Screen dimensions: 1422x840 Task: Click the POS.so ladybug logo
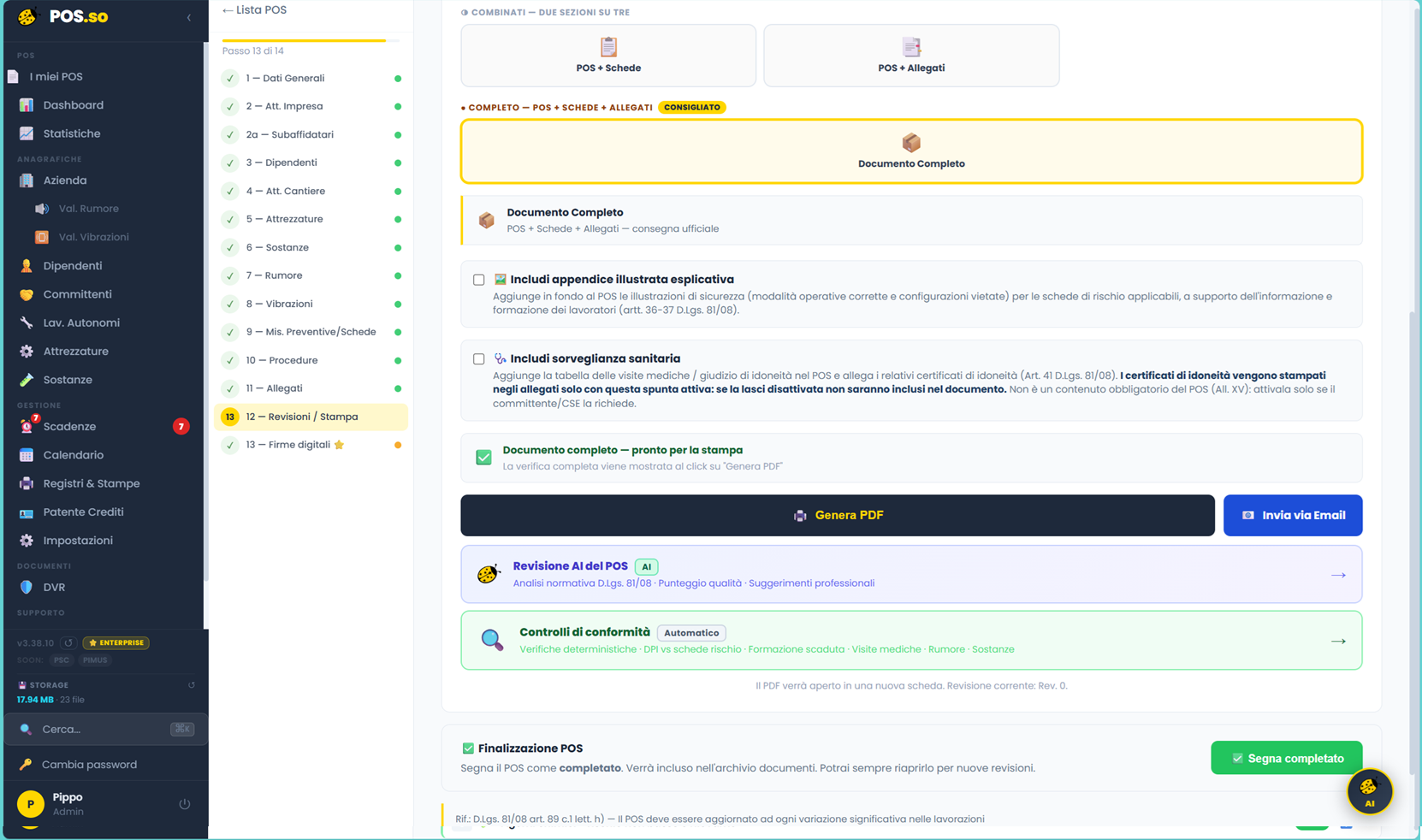pos(27,17)
